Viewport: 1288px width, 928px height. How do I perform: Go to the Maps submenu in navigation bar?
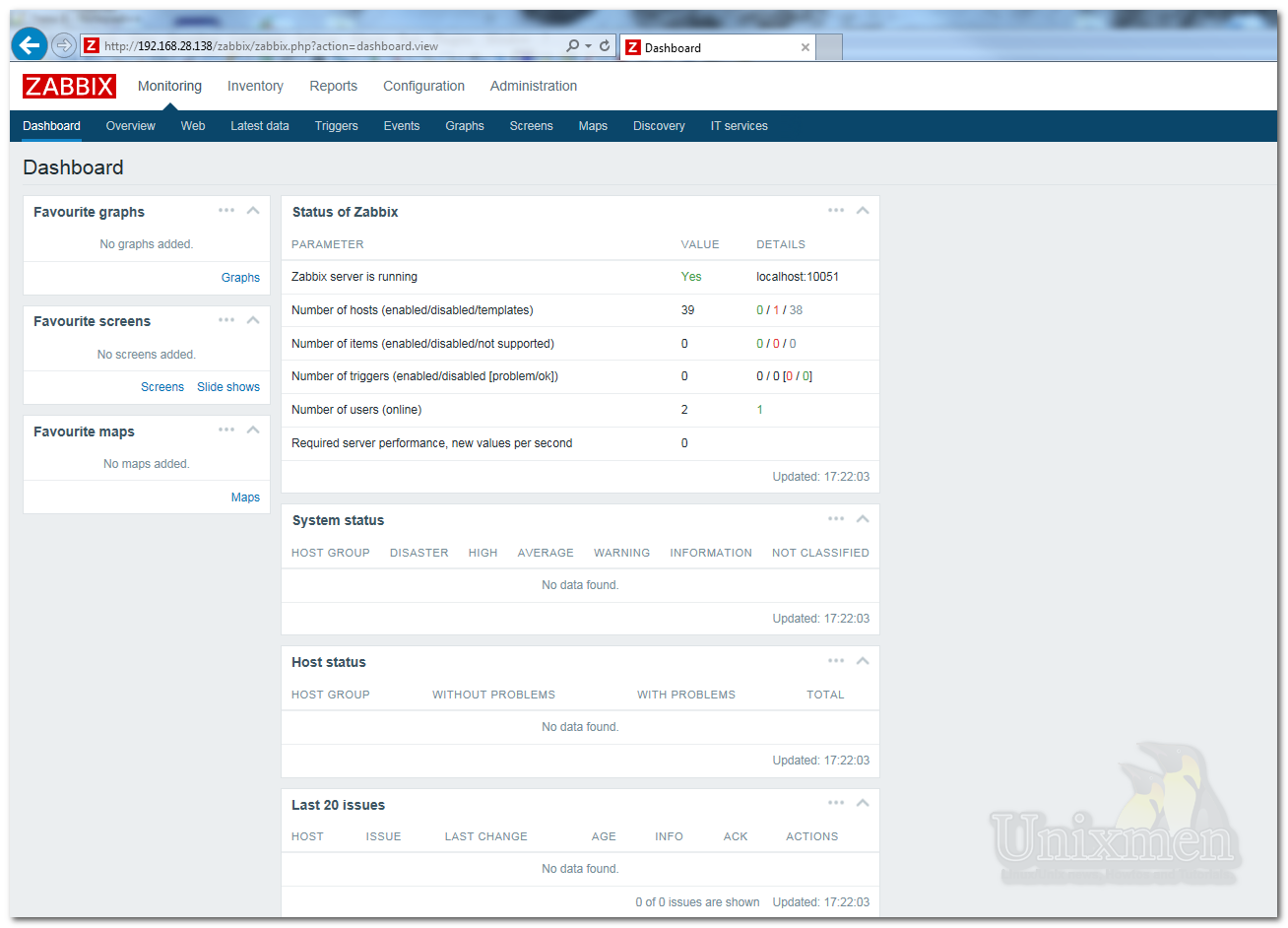point(593,126)
